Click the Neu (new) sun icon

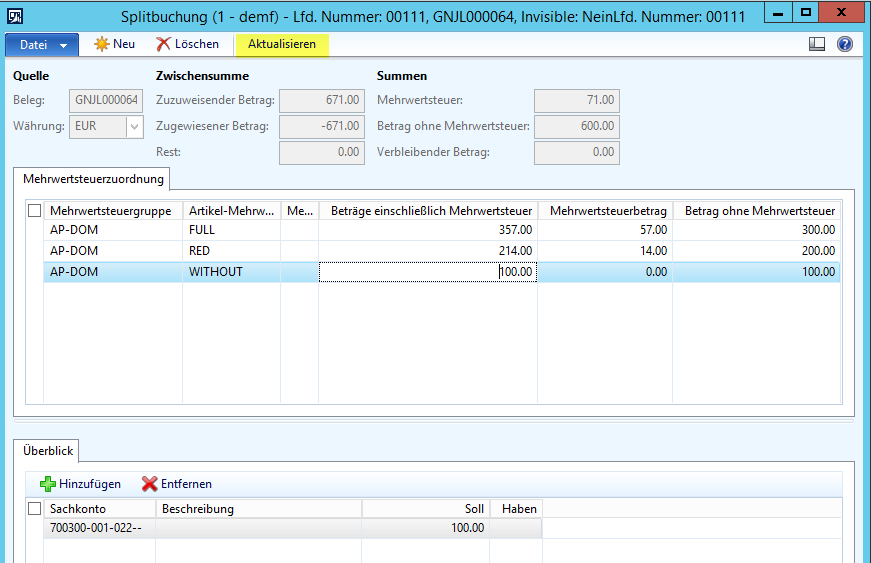click(x=102, y=44)
